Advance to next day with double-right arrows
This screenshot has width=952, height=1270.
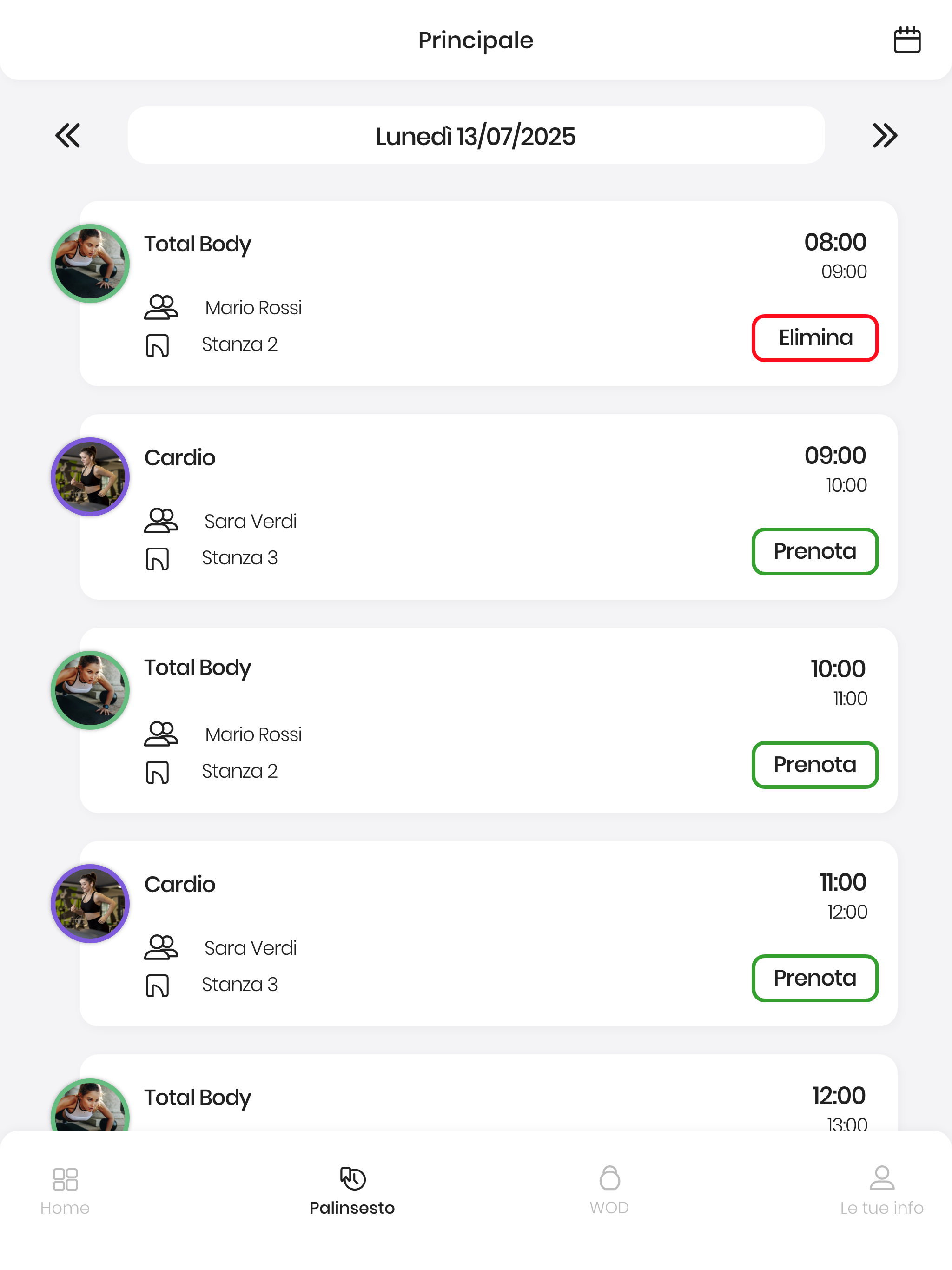tap(885, 135)
